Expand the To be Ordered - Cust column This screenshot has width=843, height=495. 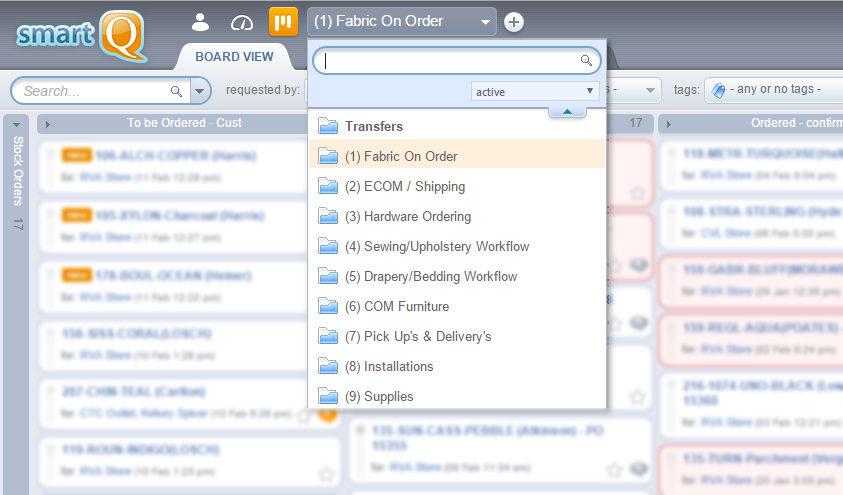(47, 124)
